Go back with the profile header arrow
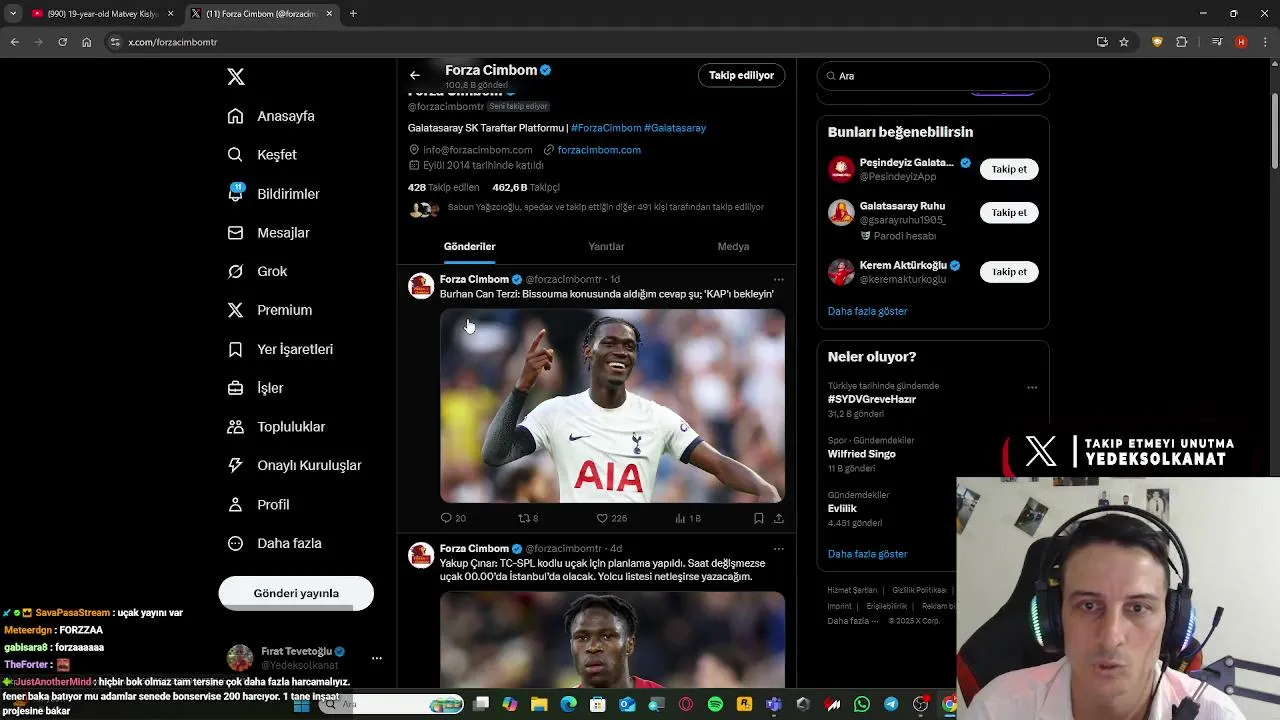Image resolution: width=1280 pixels, height=720 pixels. pos(415,75)
